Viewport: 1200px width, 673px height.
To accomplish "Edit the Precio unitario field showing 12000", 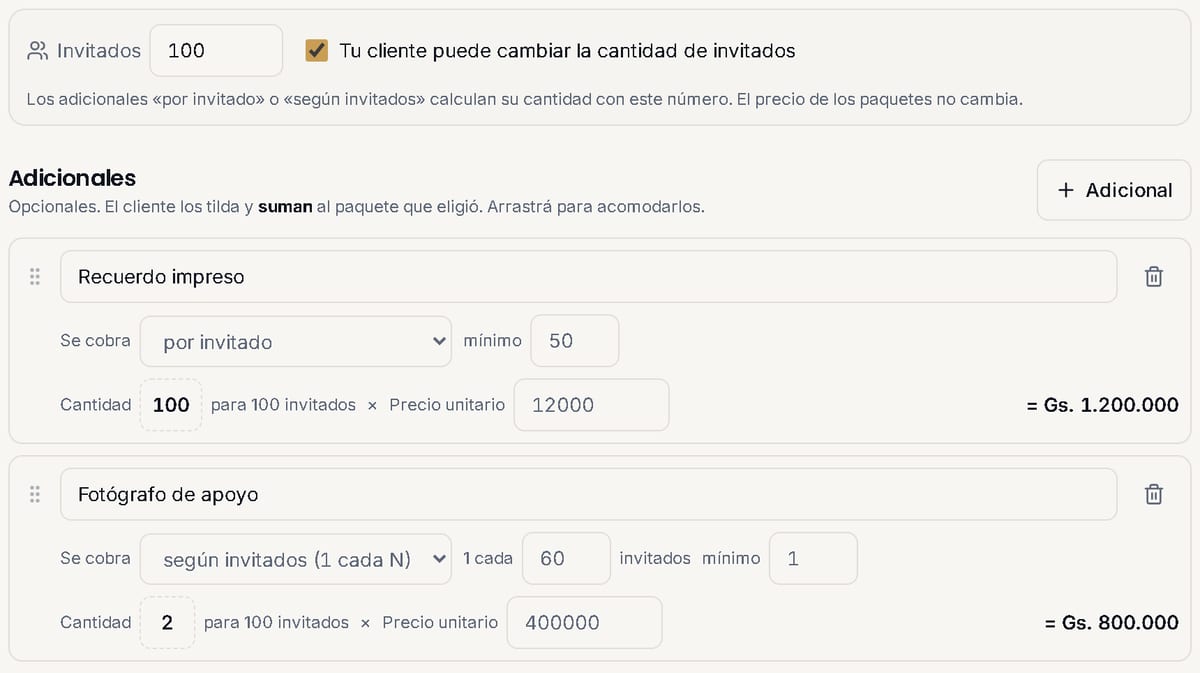I will point(591,405).
